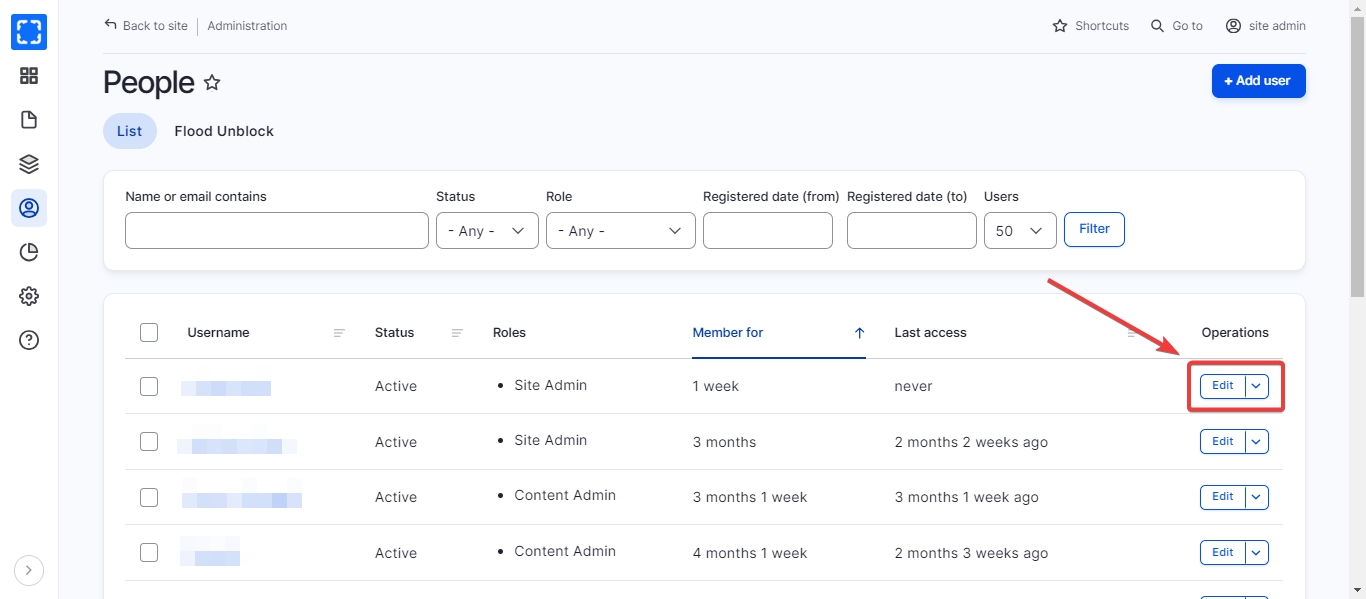The image size is (1366, 599).
Task: Click the Back to site link
Action: [146, 26]
